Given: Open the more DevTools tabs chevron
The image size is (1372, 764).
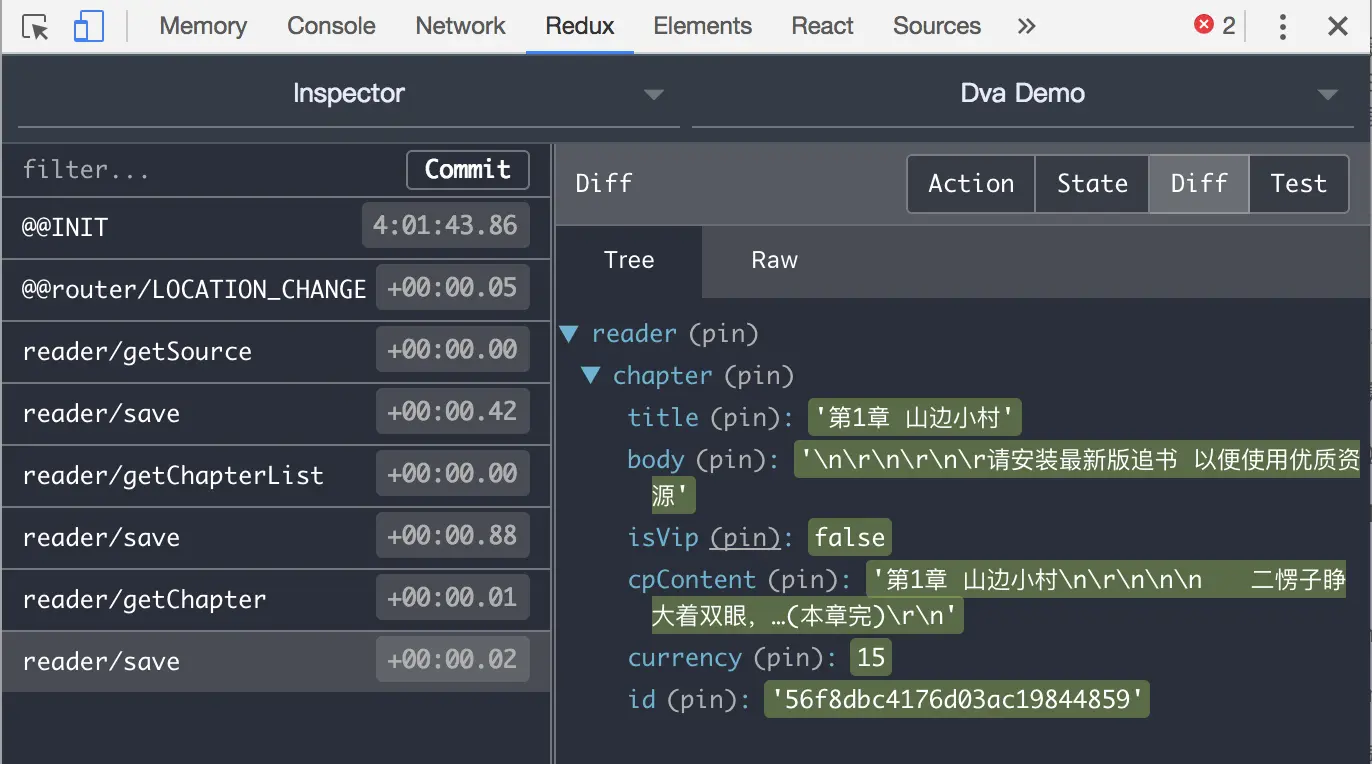Looking at the screenshot, I should pyautogui.click(x=1026, y=26).
